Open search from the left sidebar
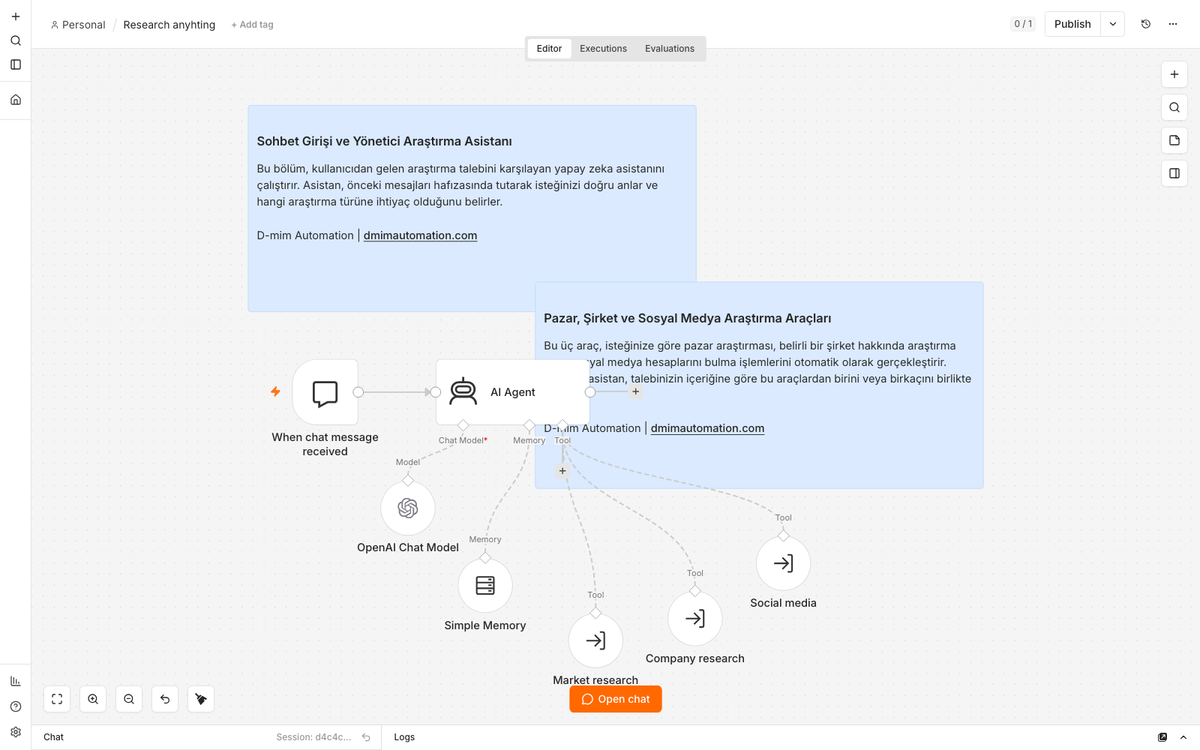Screen dimensions: 1200x750 [15, 41]
